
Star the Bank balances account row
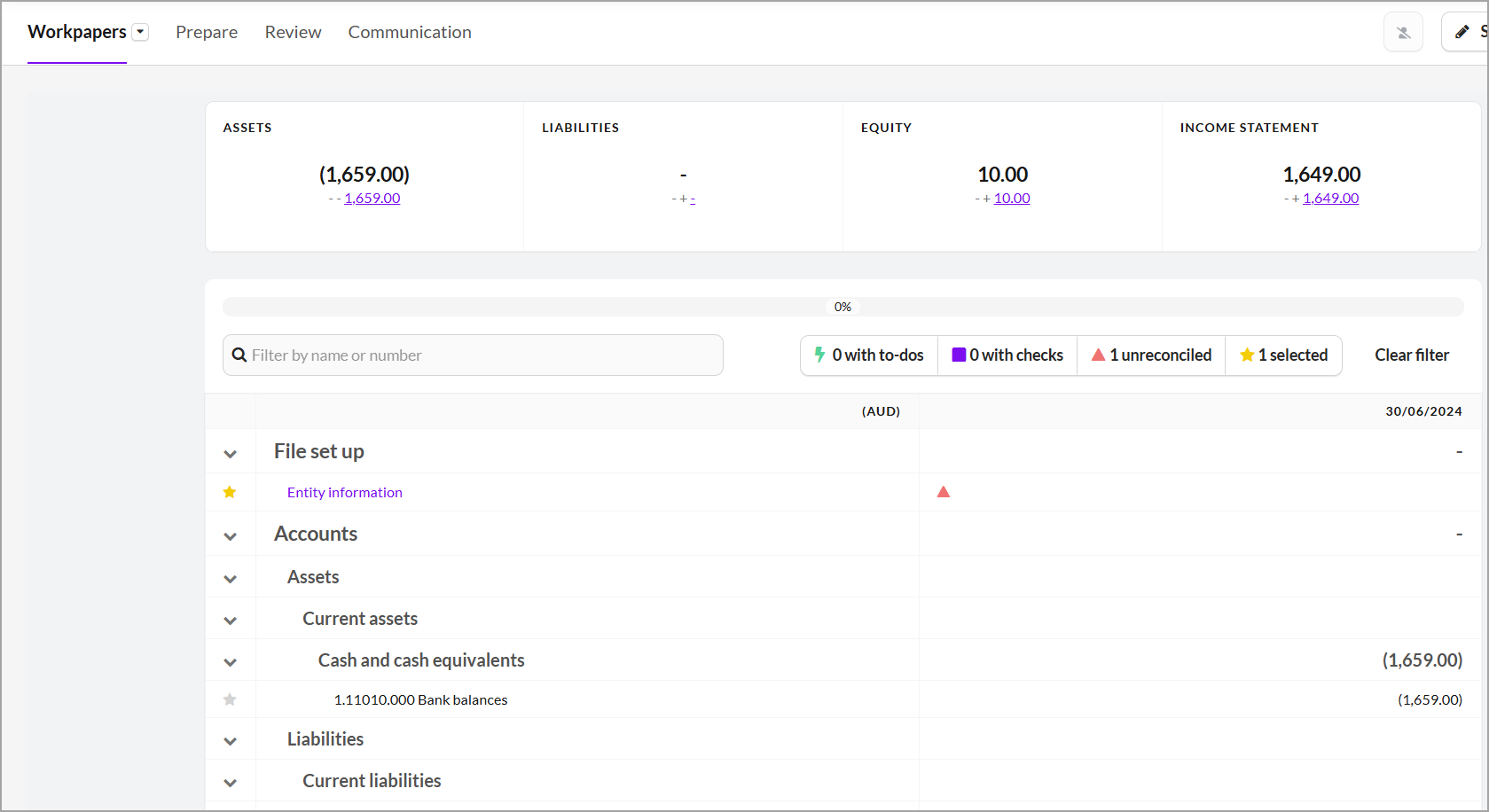230,699
